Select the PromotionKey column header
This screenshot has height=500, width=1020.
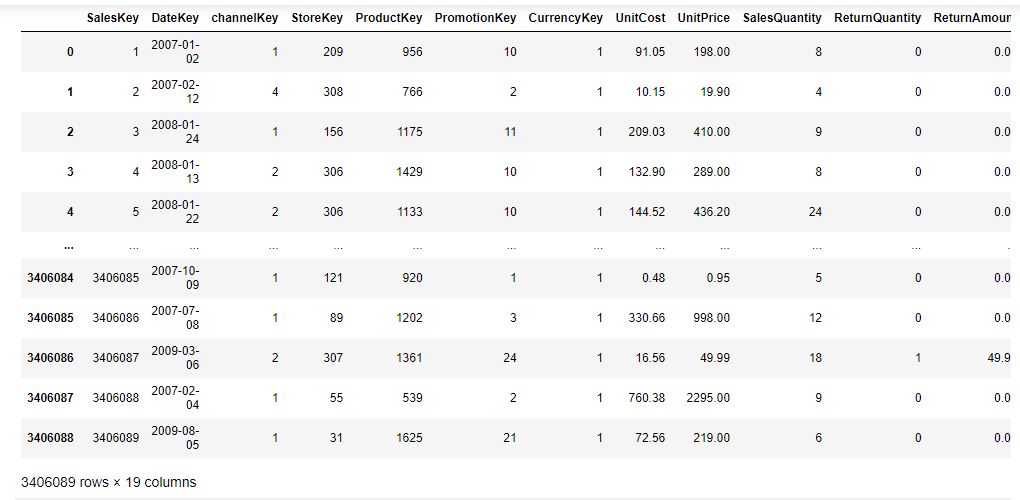pos(476,18)
